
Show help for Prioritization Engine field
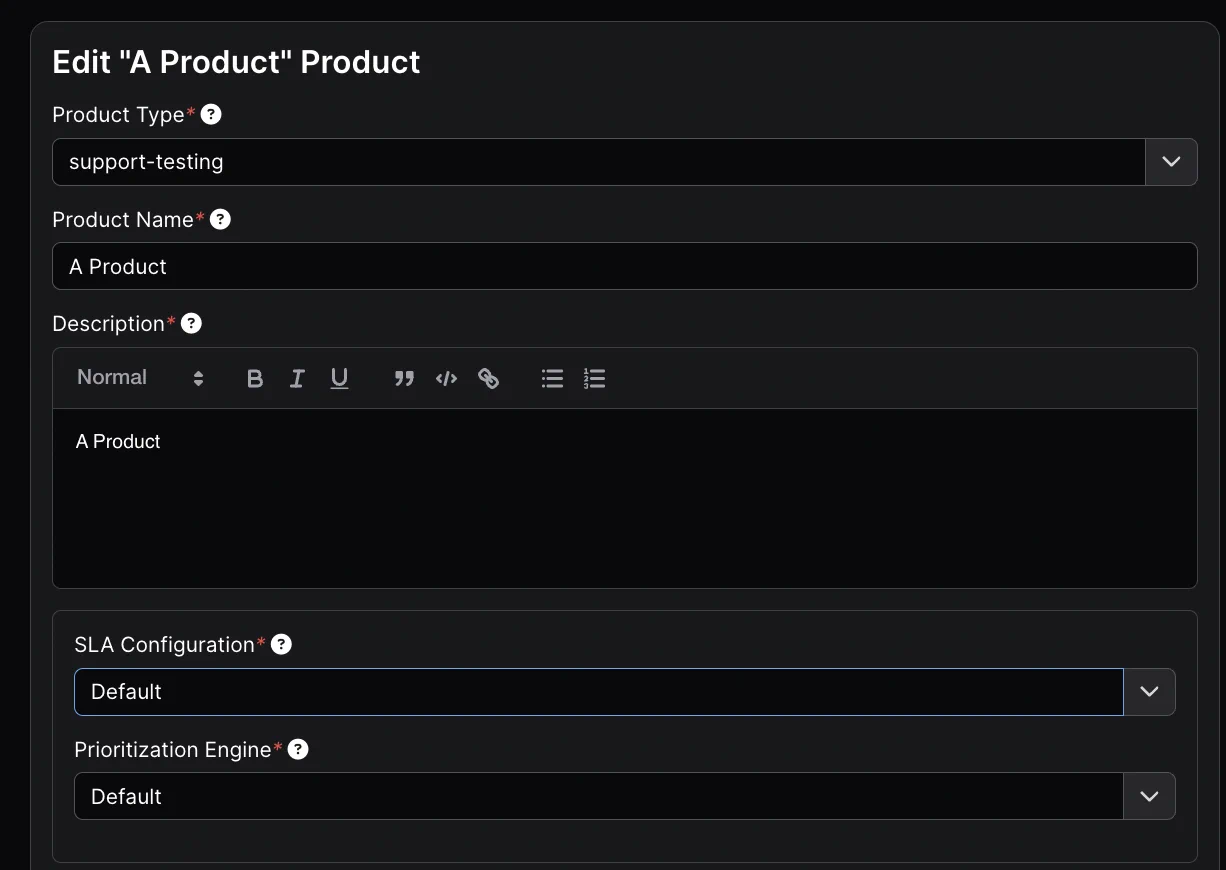tap(298, 749)
